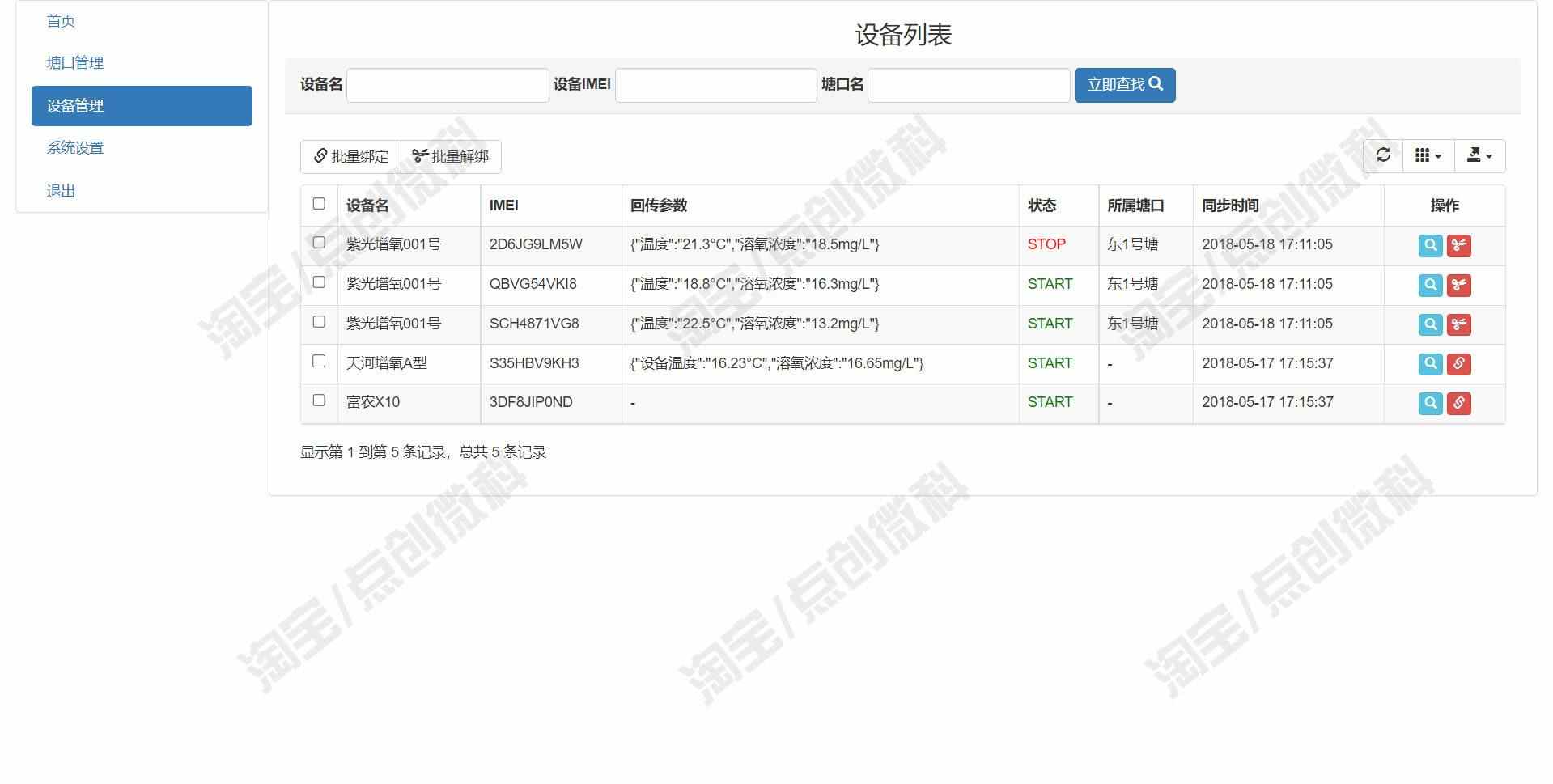Focus the 设备名 input field

coord(448,85)
